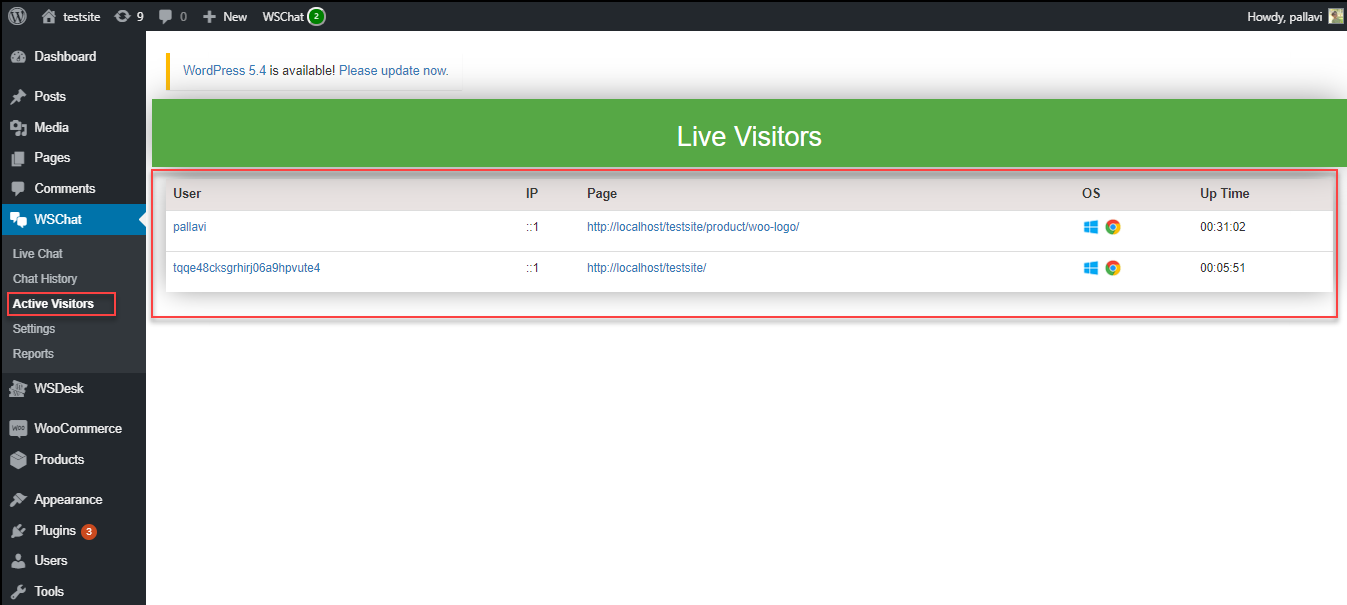Click the green WSChat notification badge
1347x605 pixels.
tap(316, 16)
